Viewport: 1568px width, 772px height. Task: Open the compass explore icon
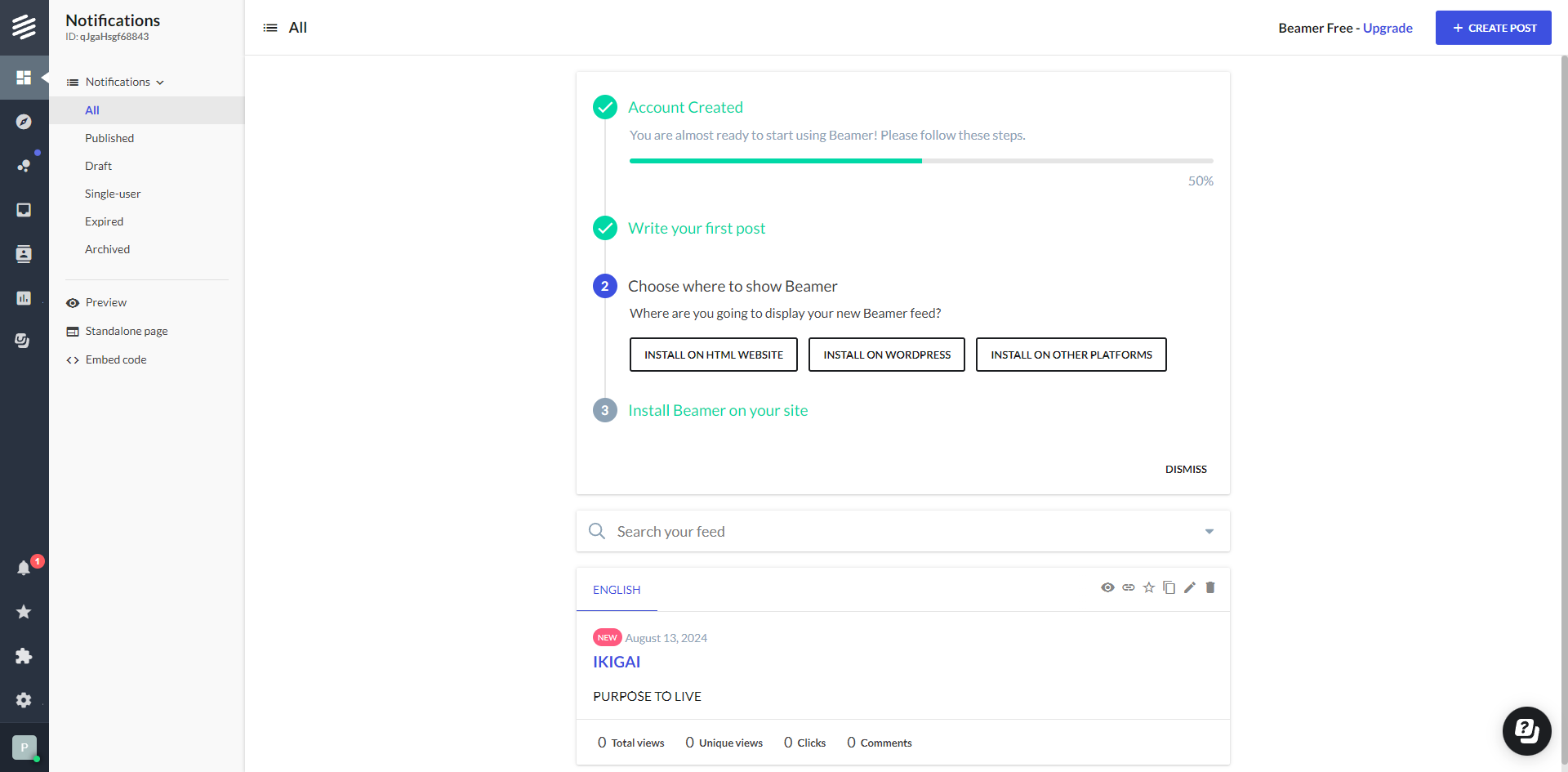(x=24, y=122)
